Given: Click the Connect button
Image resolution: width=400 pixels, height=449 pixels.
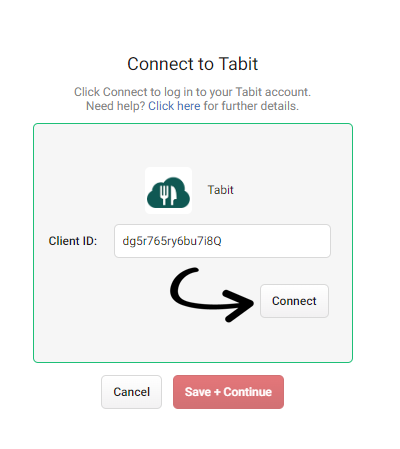Looking at the screenshot, I should click(x=294, y=301).
